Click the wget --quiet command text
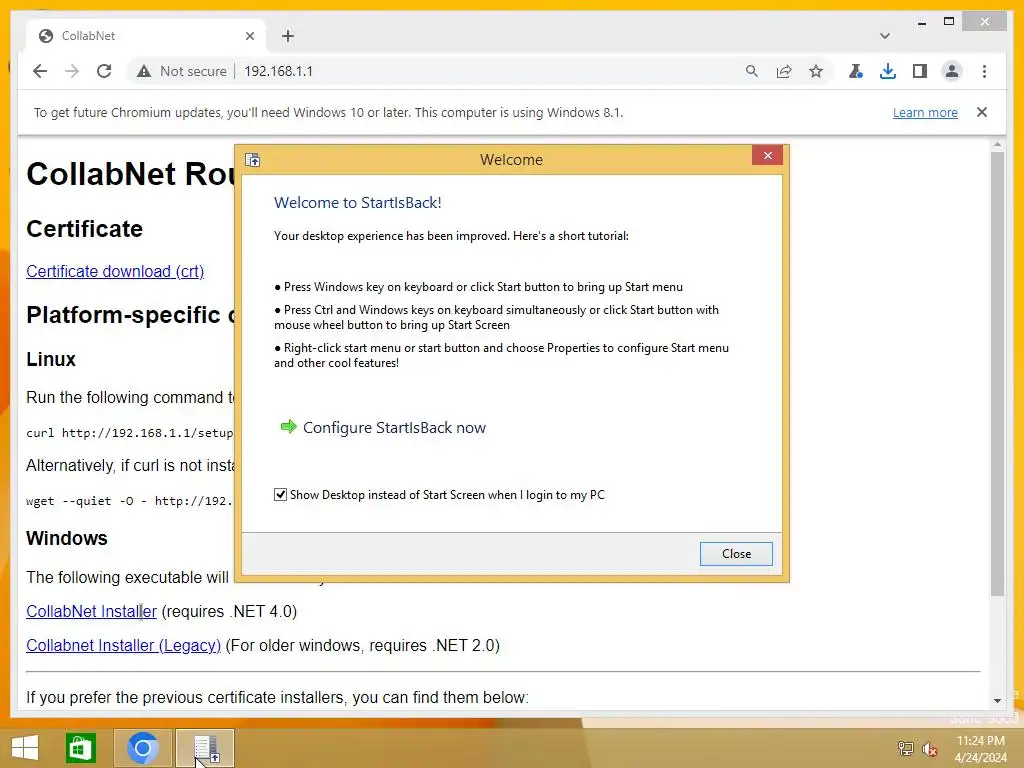1024x768 pixels. (130, 501)
